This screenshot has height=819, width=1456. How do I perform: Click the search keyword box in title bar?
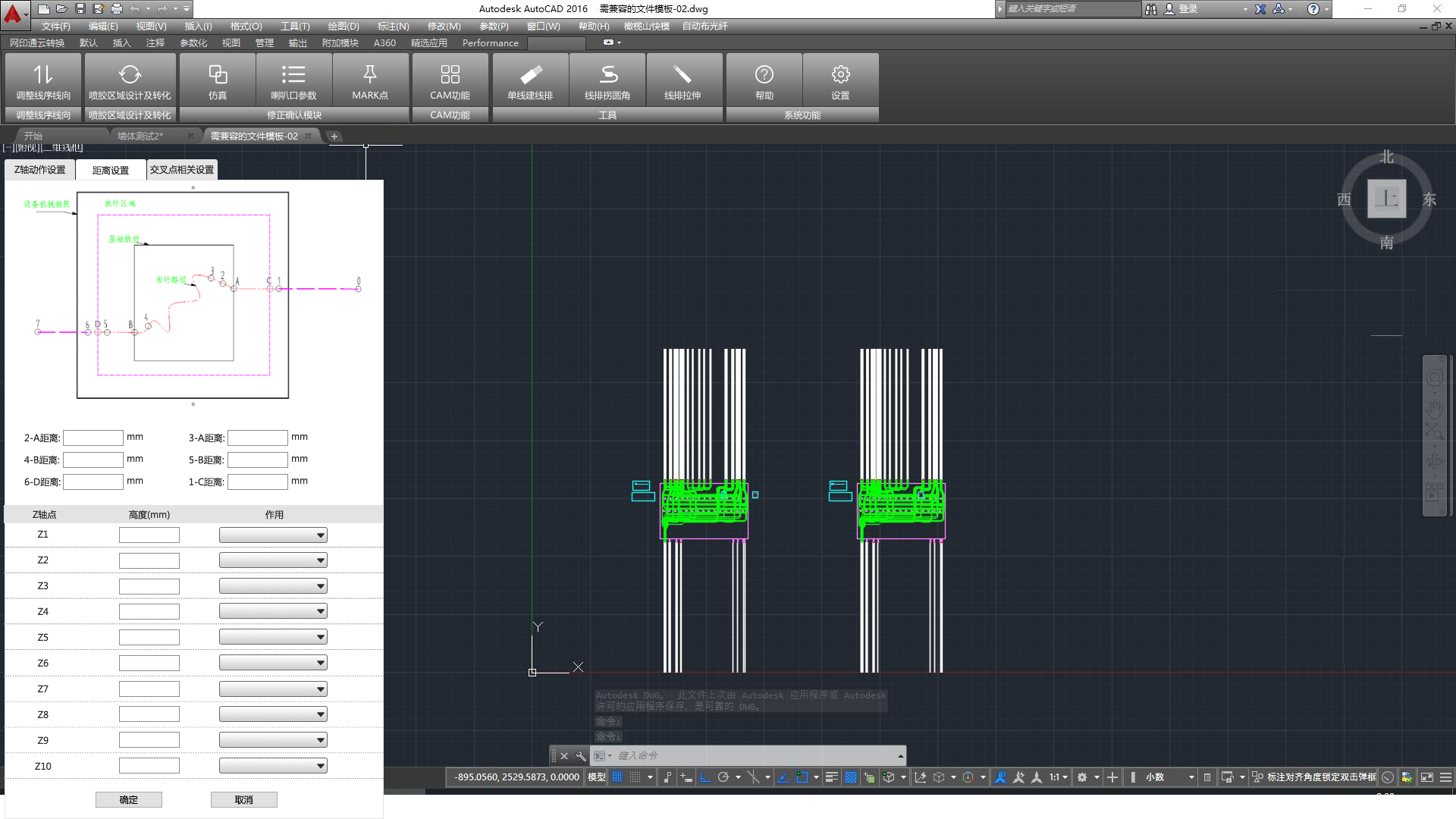(1073, 9)
